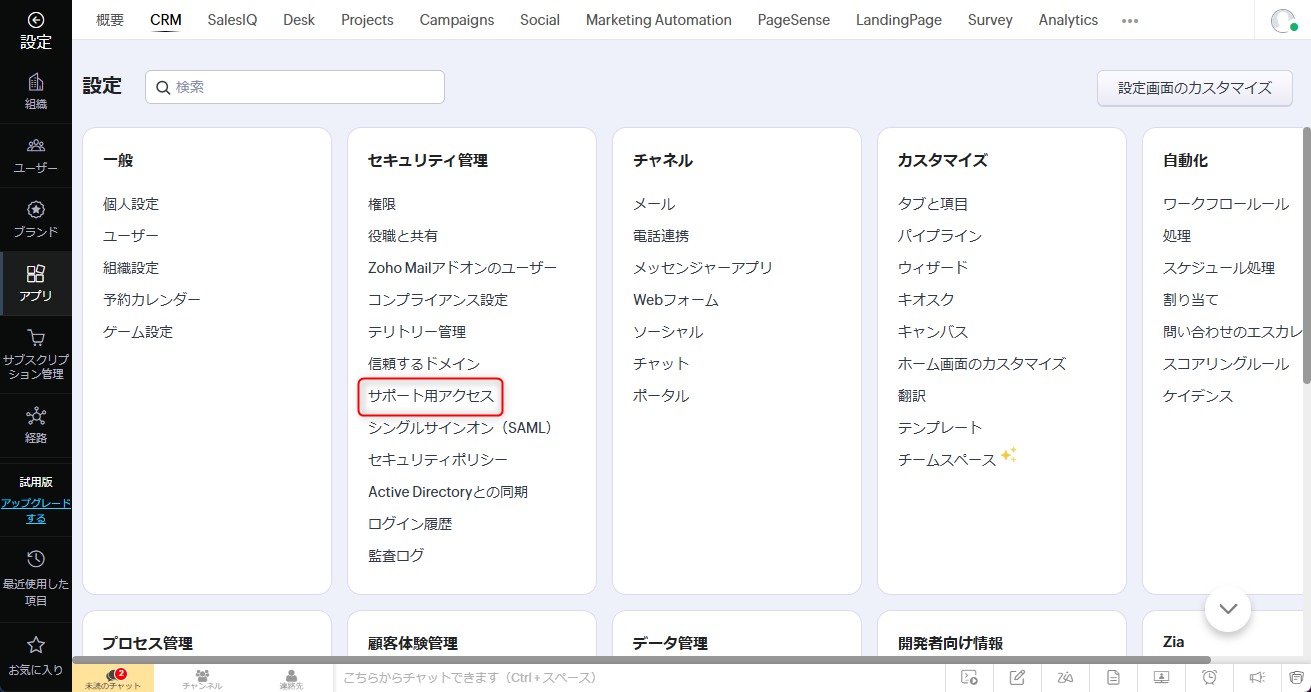
Task: Click the アップグレードする link
Action: coord(36,511)
